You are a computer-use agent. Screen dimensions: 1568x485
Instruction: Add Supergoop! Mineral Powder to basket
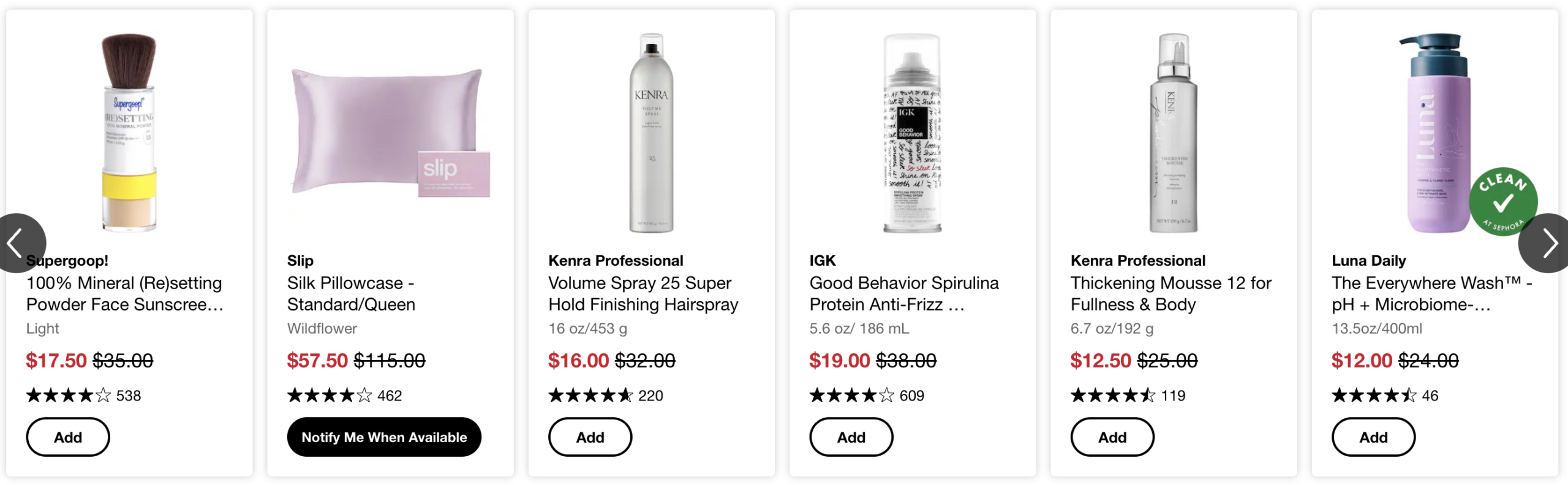(67, 437)
